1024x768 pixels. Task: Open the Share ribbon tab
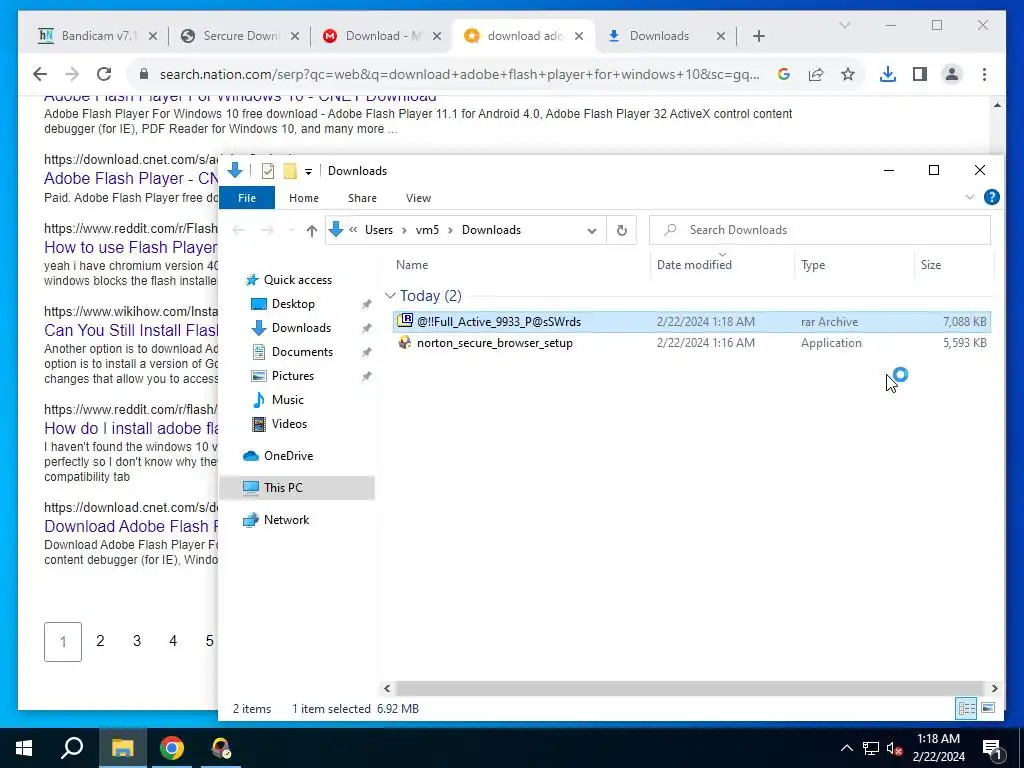point(362,198)
